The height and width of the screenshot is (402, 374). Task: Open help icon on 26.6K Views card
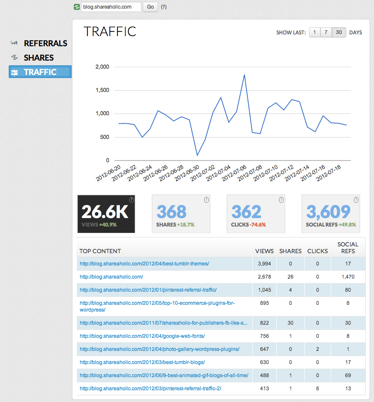coord(131,200)
